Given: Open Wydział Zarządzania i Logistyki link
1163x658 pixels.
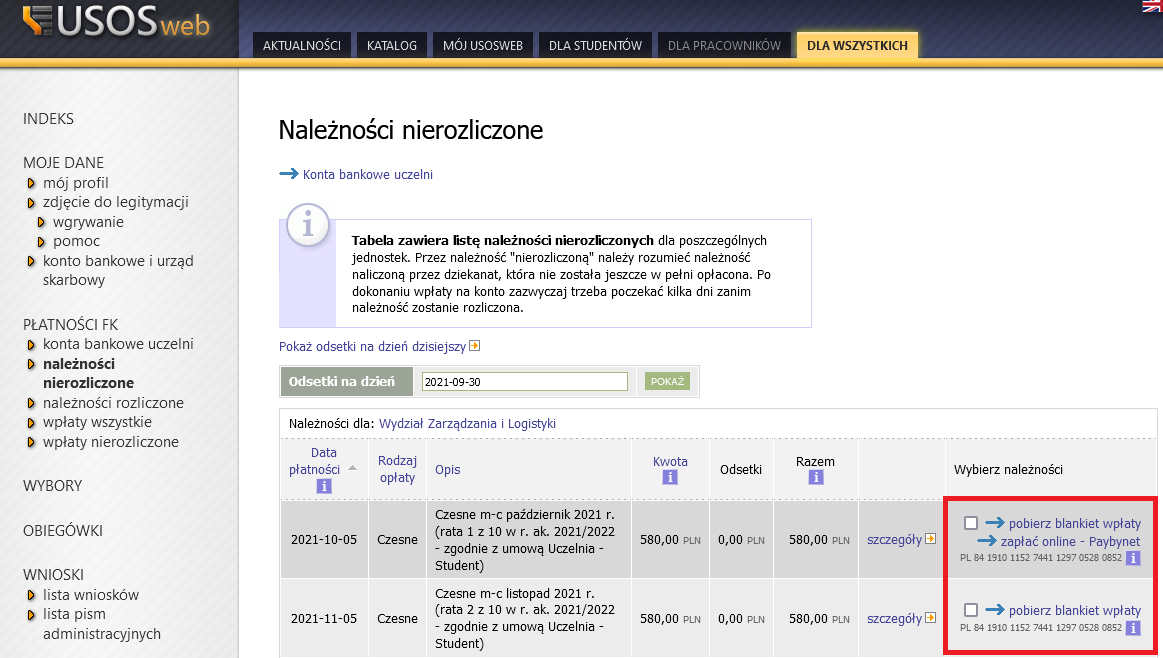Looking at the screenshot, I should pyautogui.click(x=467, y=424).
